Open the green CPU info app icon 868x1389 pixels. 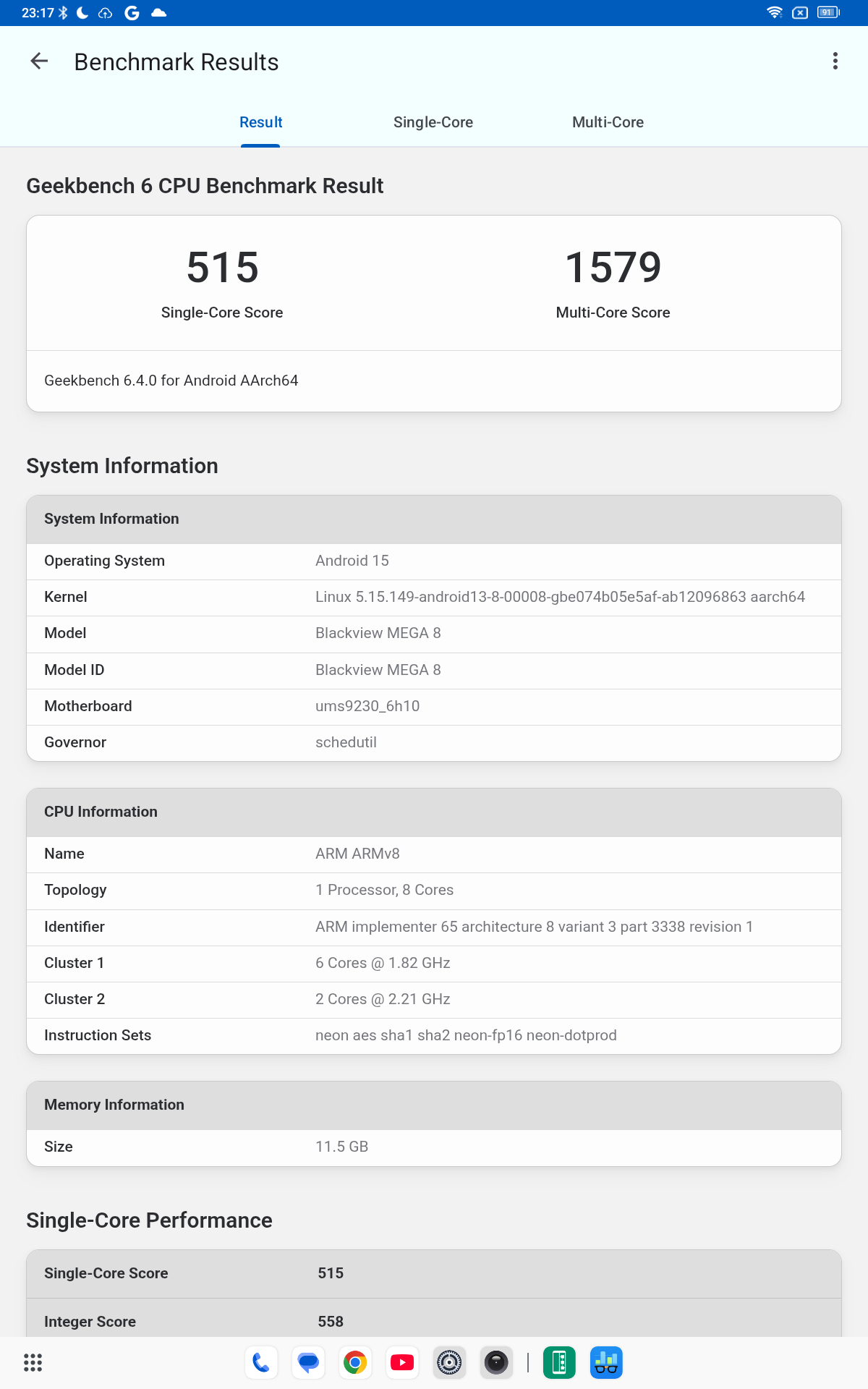pyautogui.click(x=559, y=1363)
